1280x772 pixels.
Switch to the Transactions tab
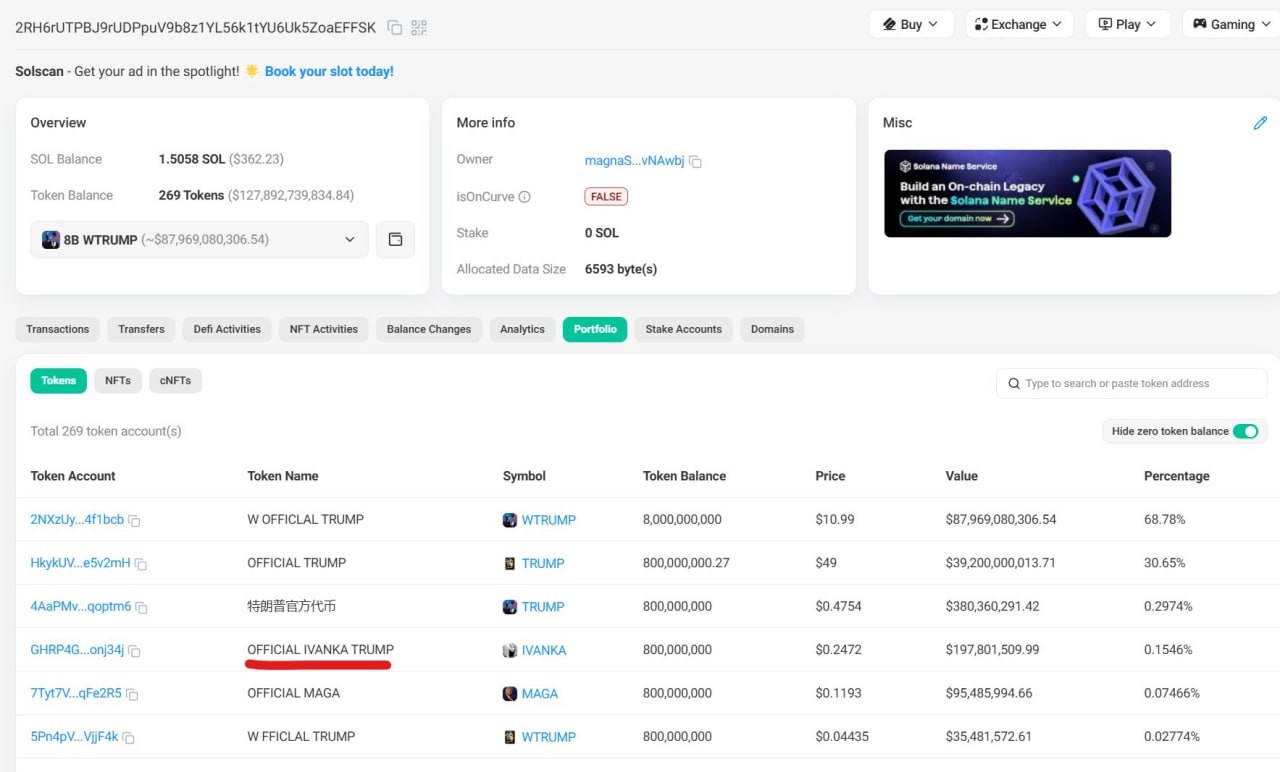pos(58,329)
